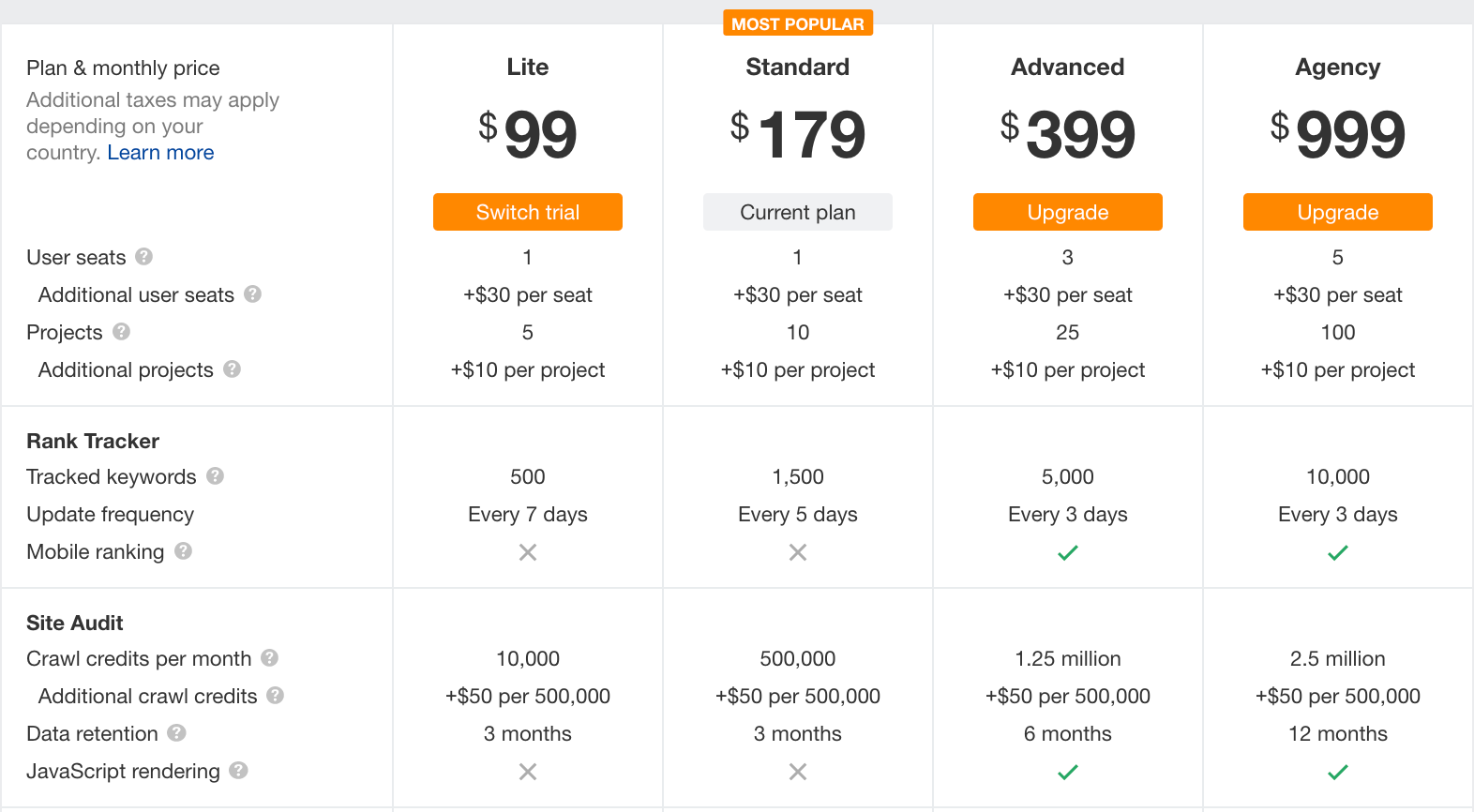1474x812 pixels.
Task: Click the Current plan button under Standard
Action: point(798,212)
